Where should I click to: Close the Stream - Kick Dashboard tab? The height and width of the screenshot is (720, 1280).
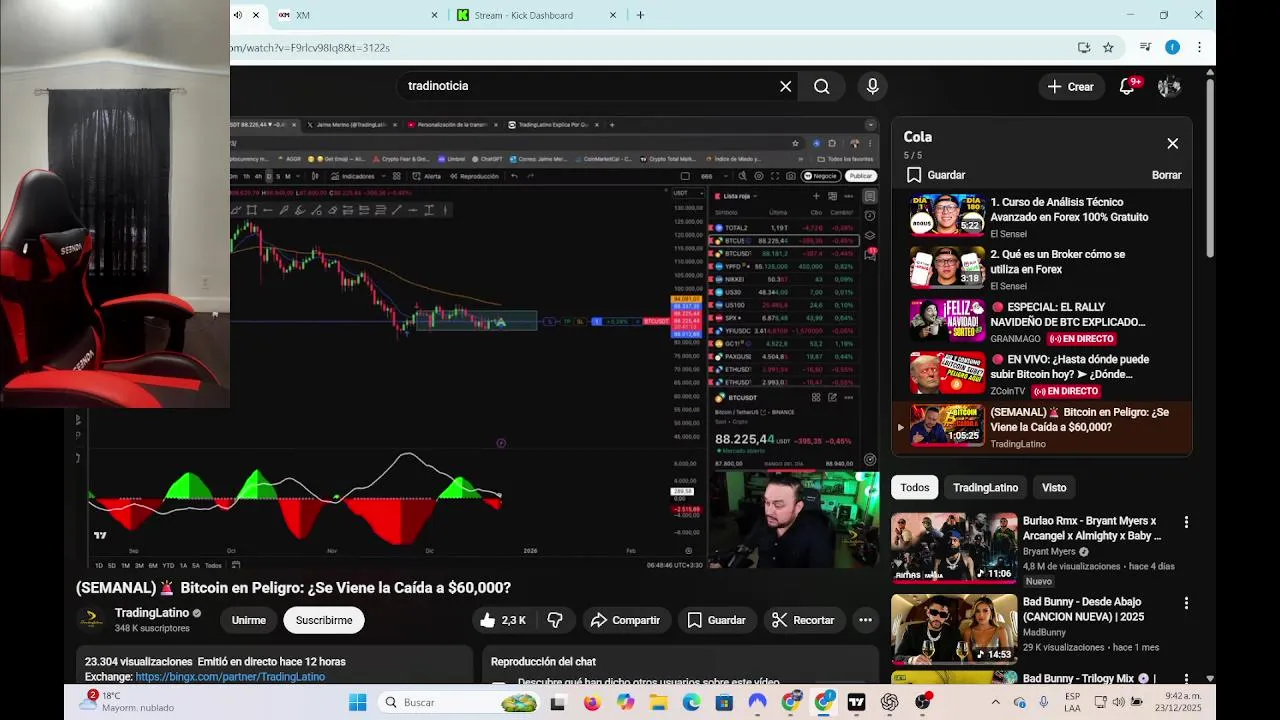coord(613,15)
